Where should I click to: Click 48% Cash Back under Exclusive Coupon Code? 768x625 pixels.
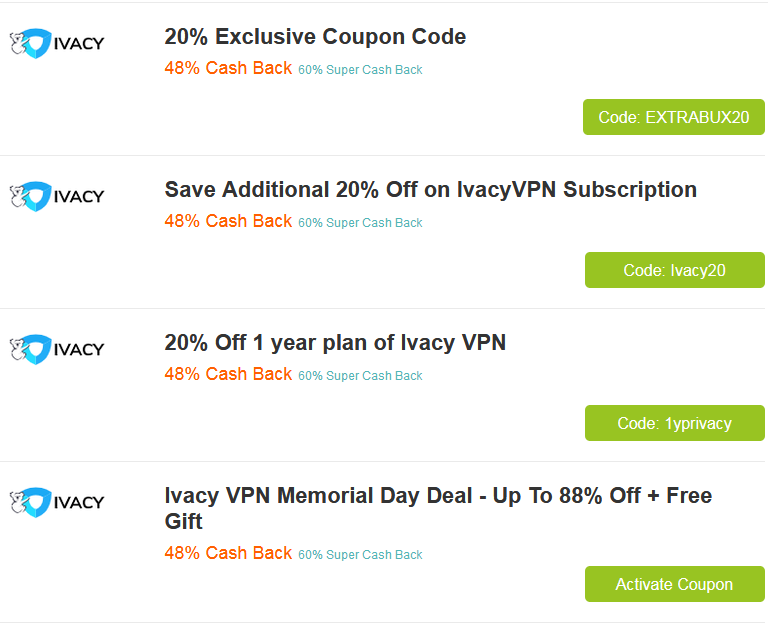pyautogui.click(x=228, y=69)
